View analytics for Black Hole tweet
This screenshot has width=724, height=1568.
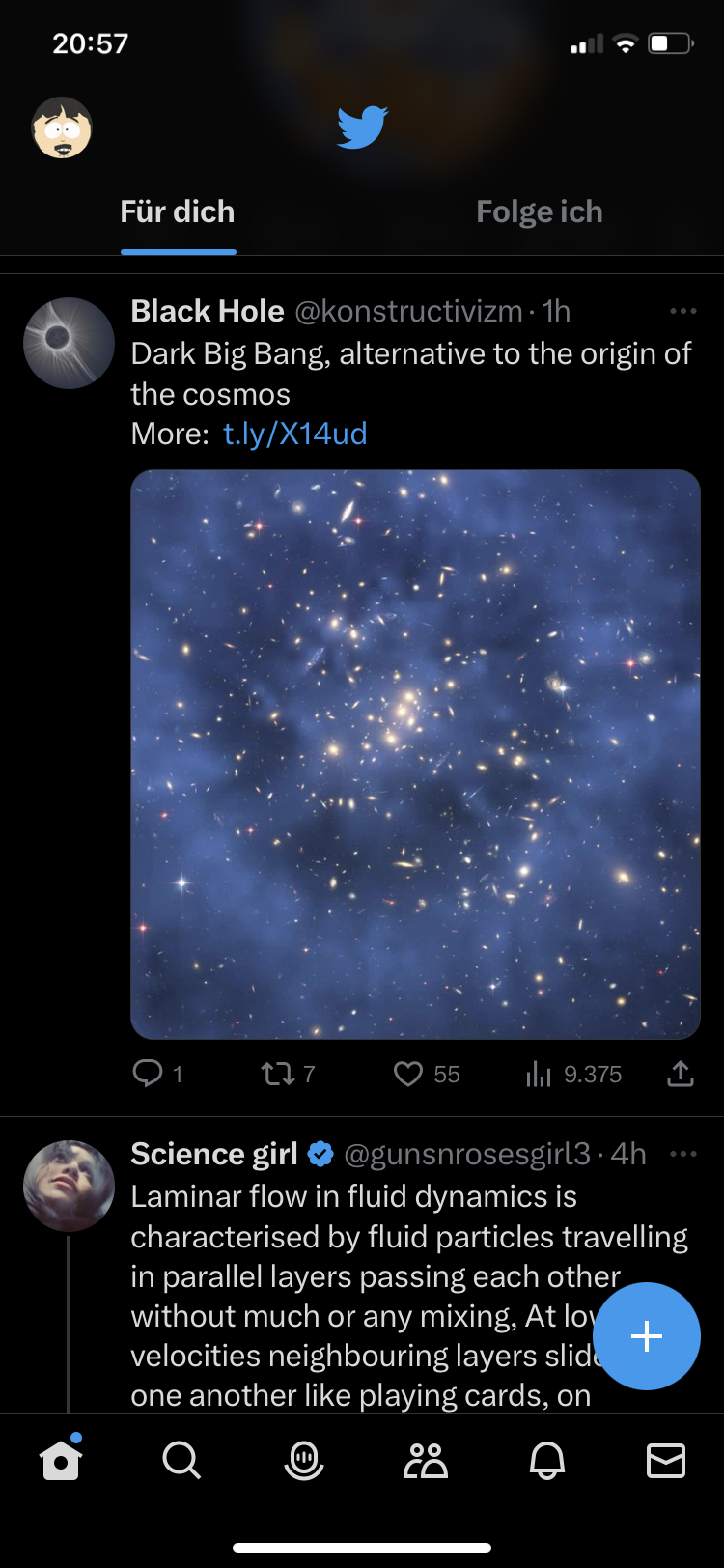coord(539,1074)
